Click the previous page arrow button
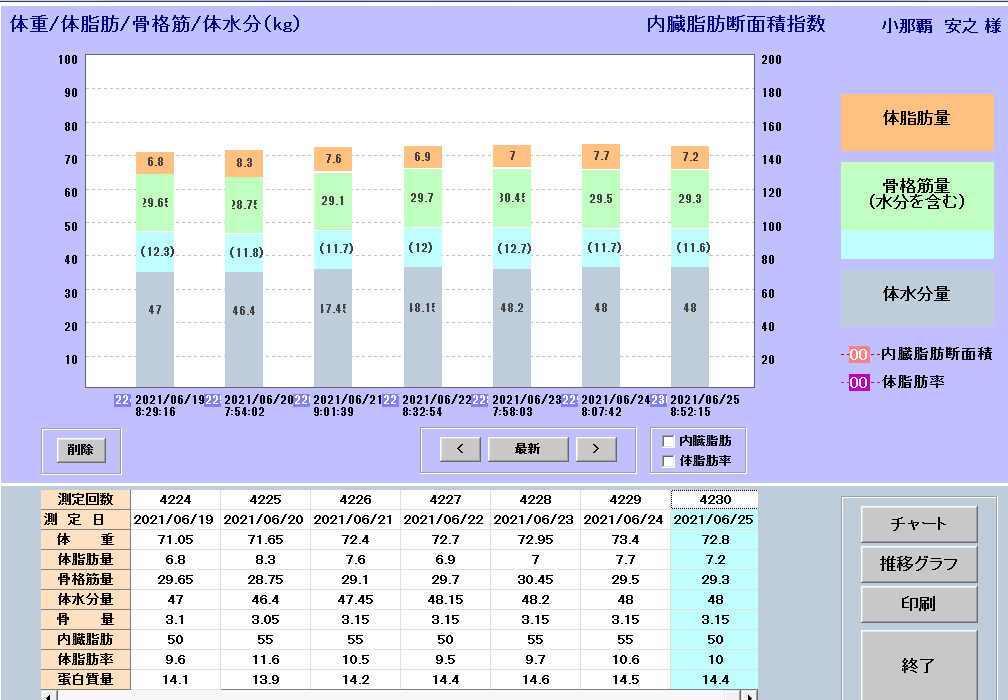This screenshot has height=700, width=1008. 460,449
